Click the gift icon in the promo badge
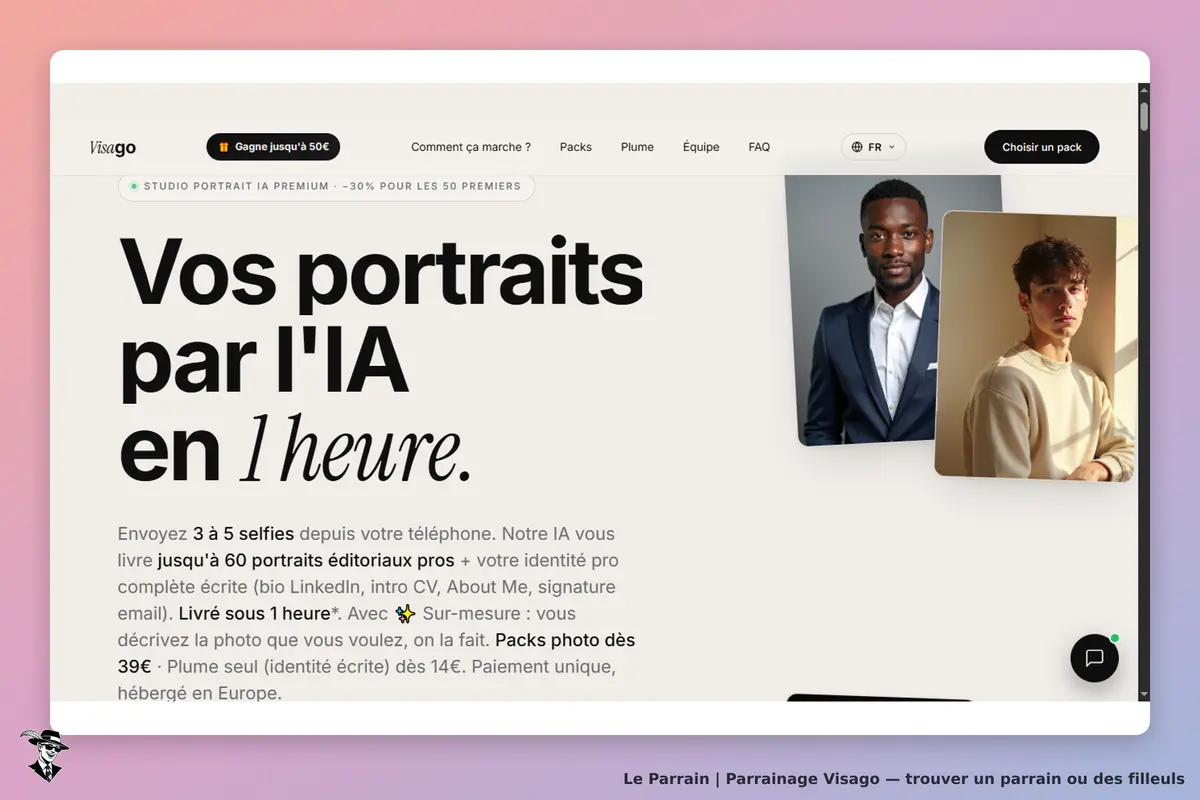 pyautogui.click(x=224, y=147)
